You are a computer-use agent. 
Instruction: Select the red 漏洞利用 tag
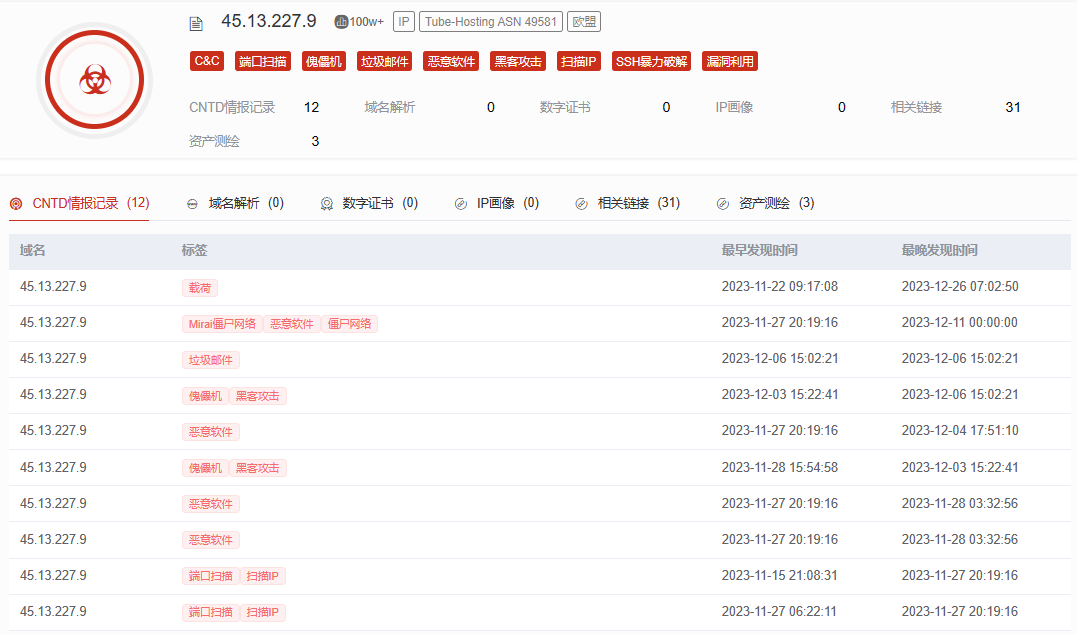tap(730, 61)
